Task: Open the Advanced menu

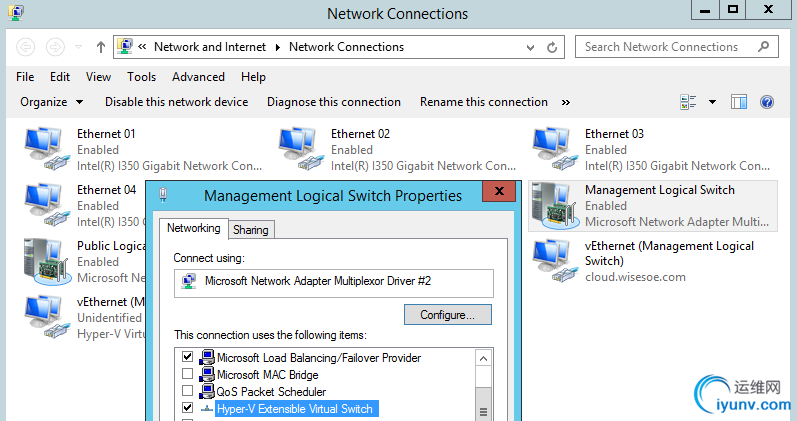Action: (198, 77)
